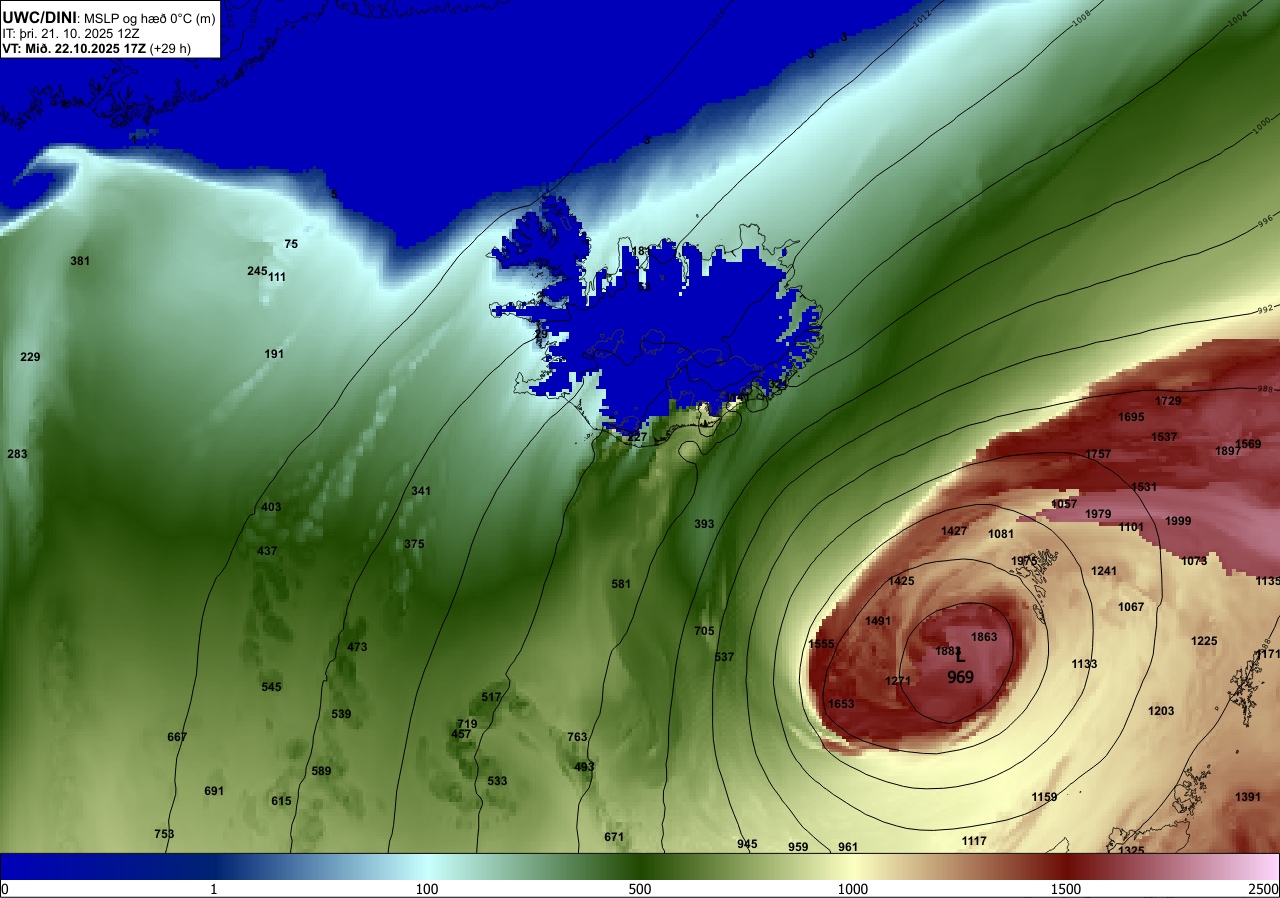The width and height of the screenshot is (1280, 898).
Task: Click the 1225 height value
Action: click(1204, 641)
